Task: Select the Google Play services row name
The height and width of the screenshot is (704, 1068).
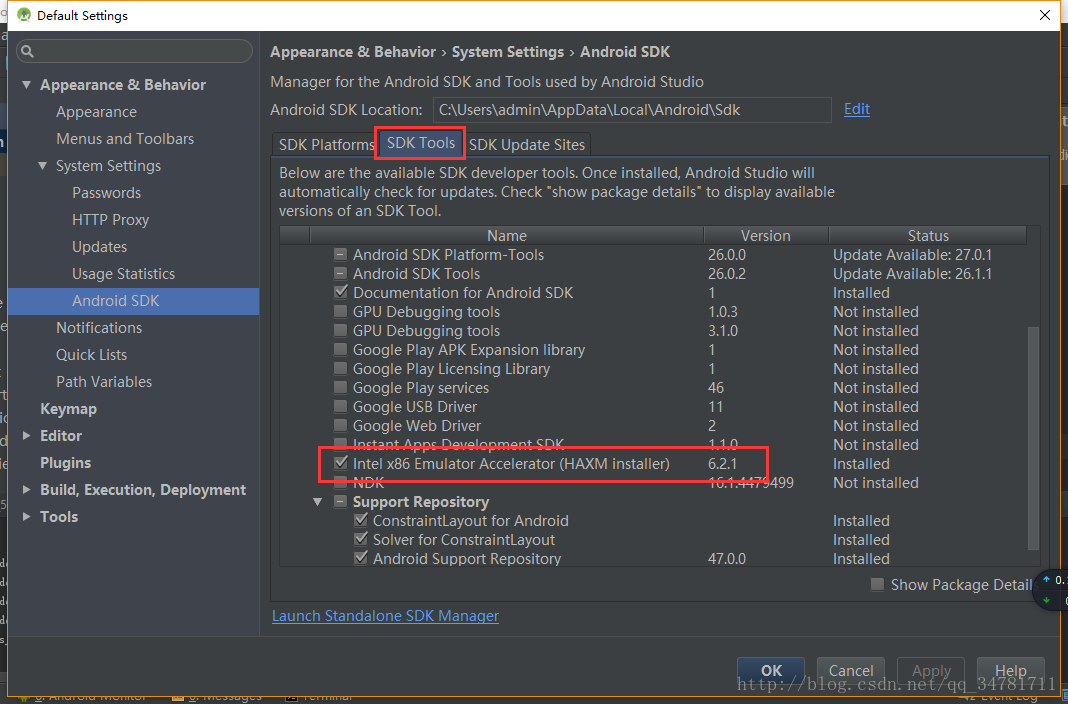Action: coord(420,388)
